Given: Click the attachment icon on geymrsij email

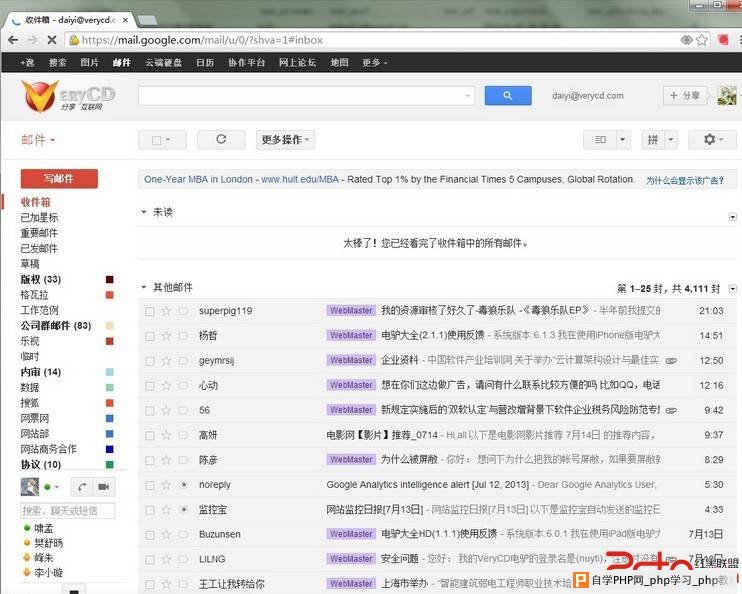Looking at the screenshot, I should (x=671, y=361).
